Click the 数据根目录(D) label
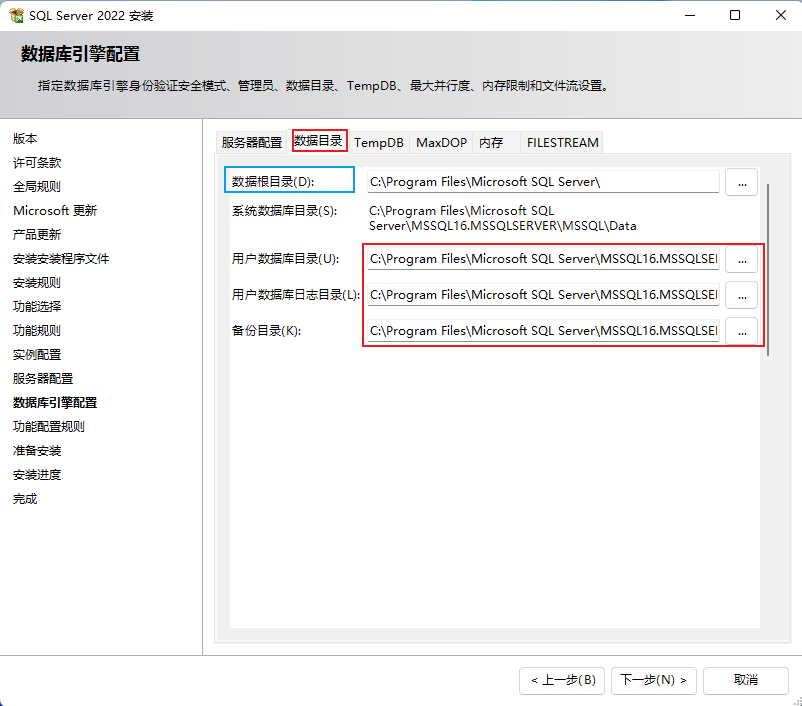Screen dimensions: 802x706 [273, 182]
